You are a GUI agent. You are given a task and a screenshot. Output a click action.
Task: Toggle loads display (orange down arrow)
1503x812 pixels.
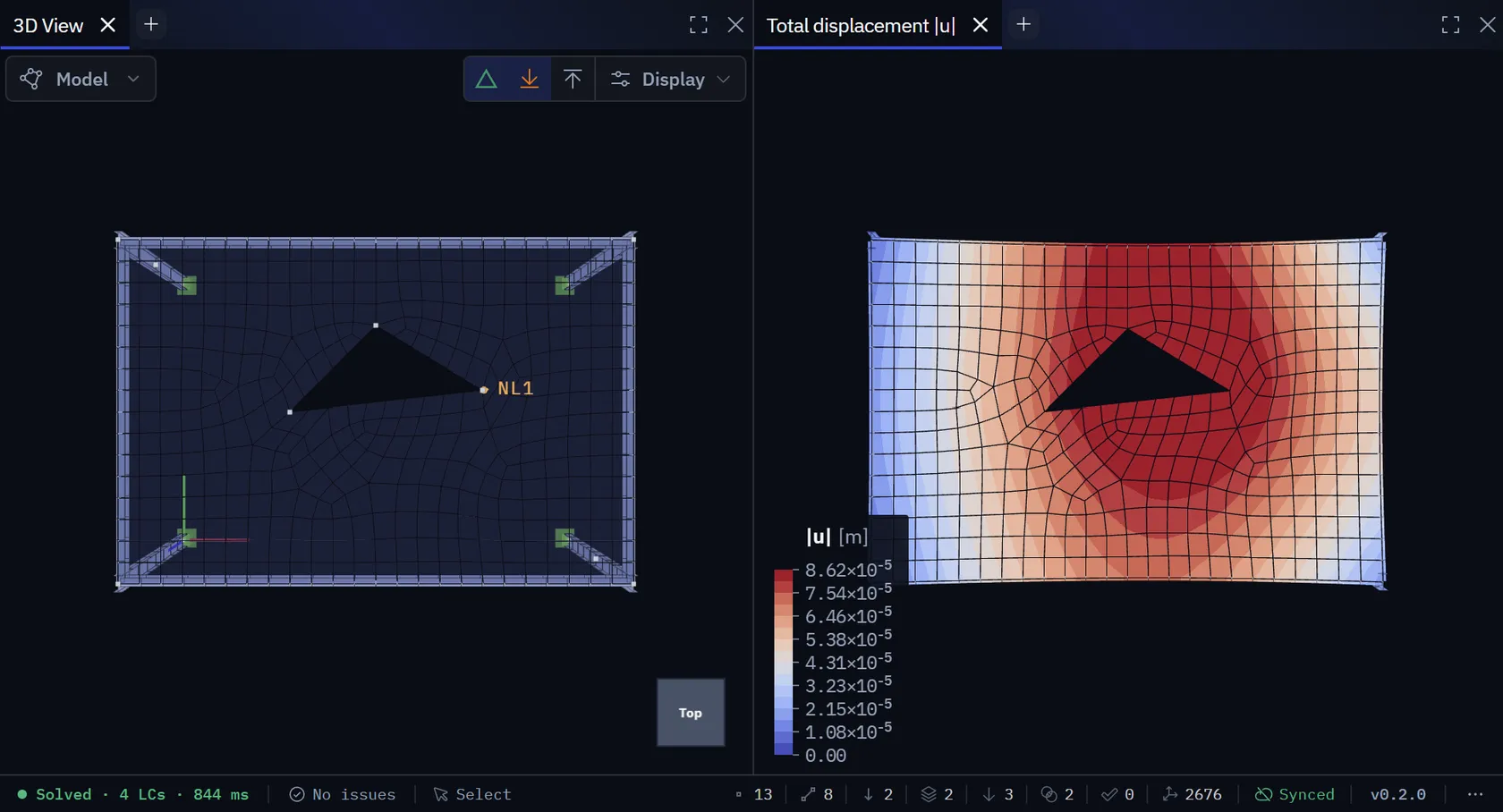point(530,80)
